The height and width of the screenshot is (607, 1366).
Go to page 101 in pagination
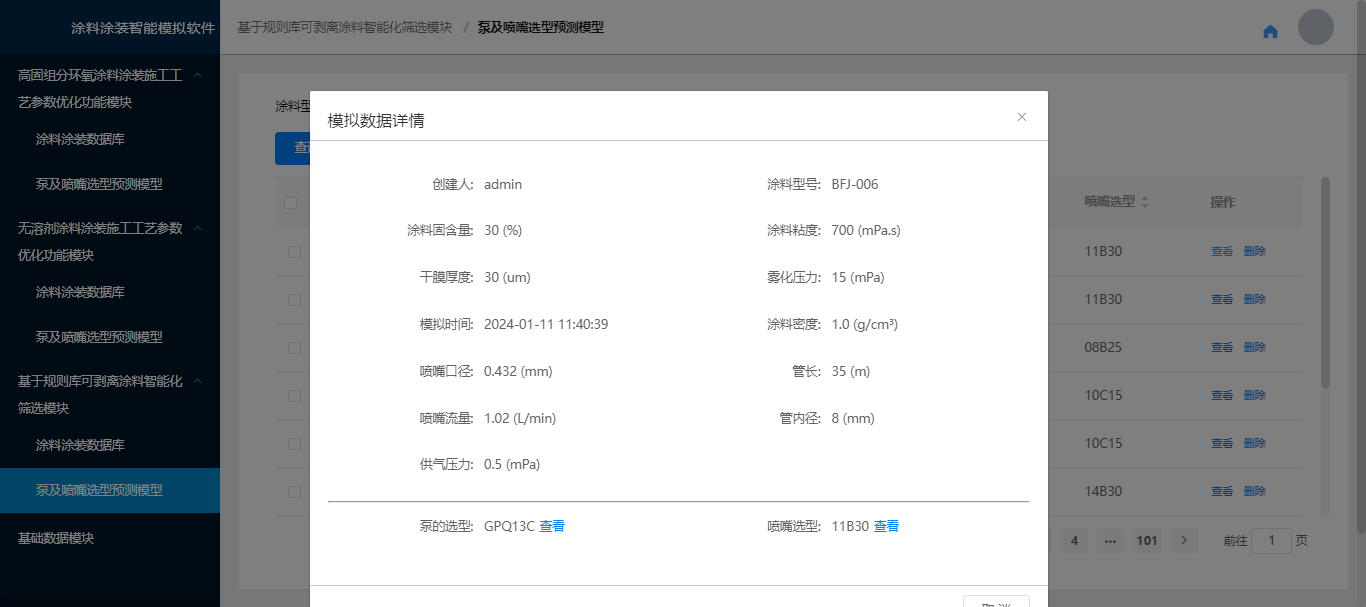[x=1147, y=540]
